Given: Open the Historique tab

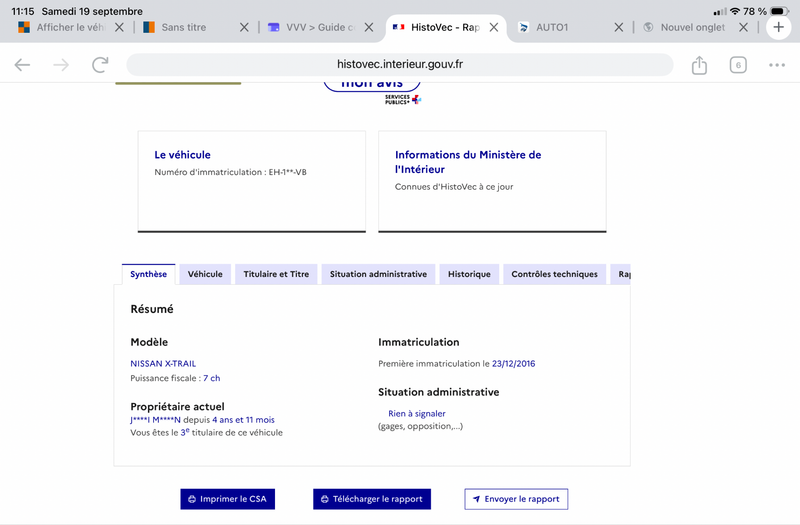Looking at the screenshot, I should (x=469, y=274).
